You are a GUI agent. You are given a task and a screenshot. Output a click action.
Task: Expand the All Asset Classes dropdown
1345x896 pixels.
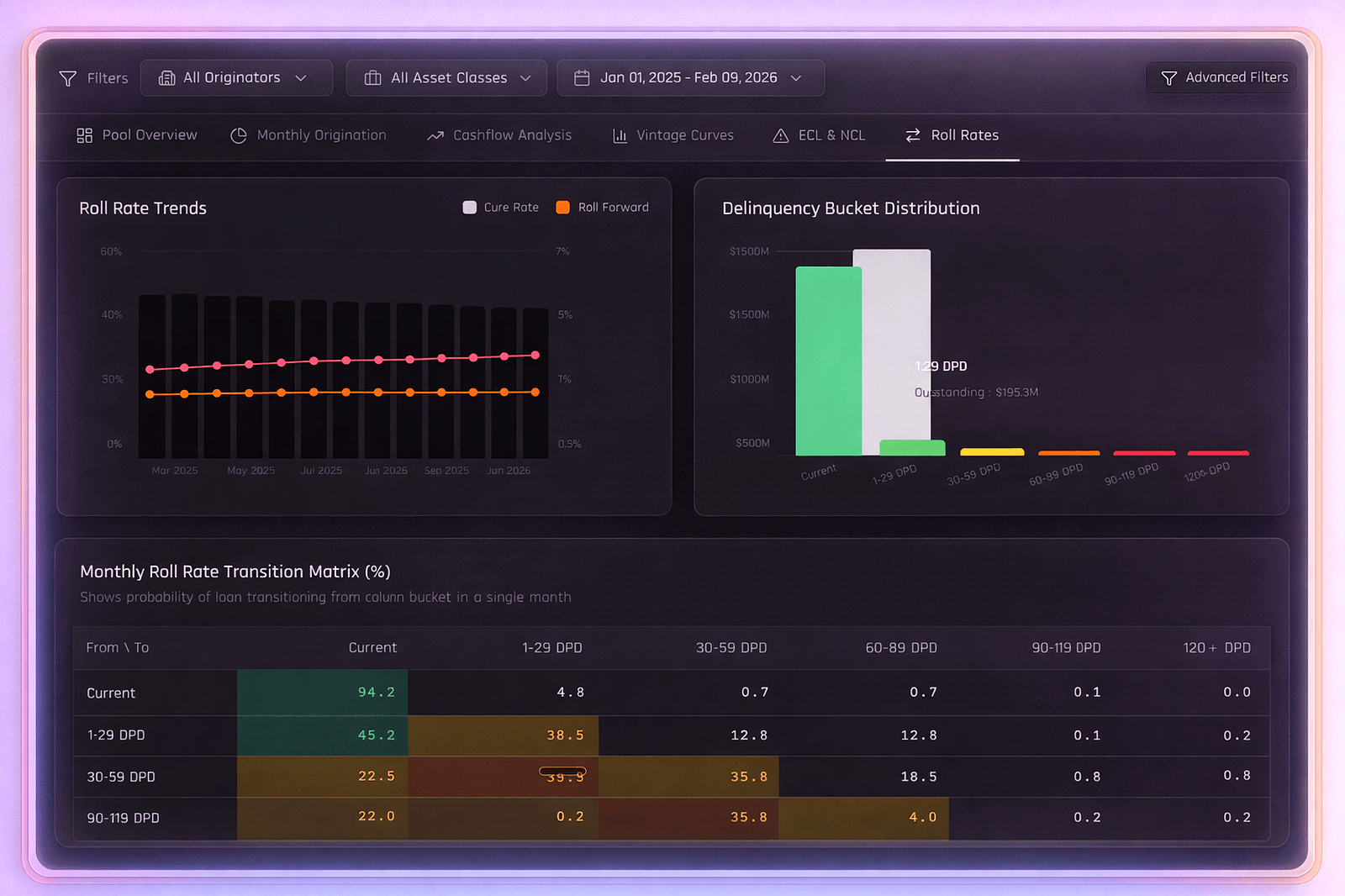[446, 77]
